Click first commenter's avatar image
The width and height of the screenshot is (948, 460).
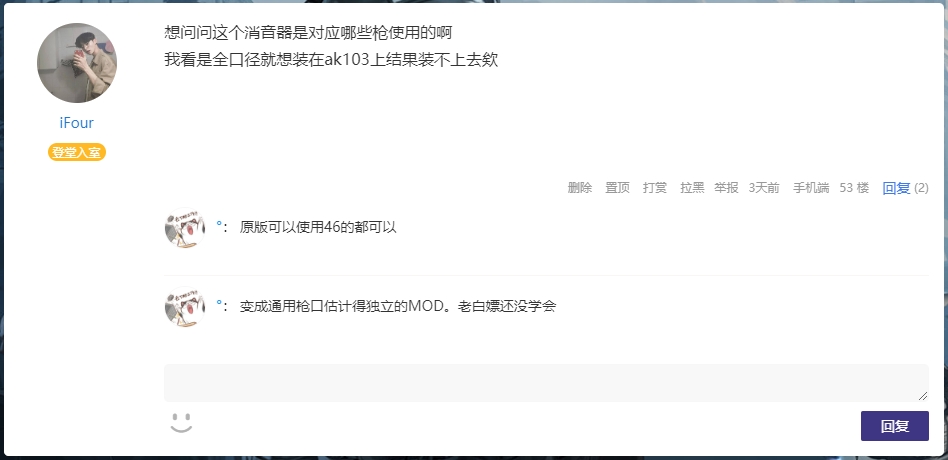point(184,228)
